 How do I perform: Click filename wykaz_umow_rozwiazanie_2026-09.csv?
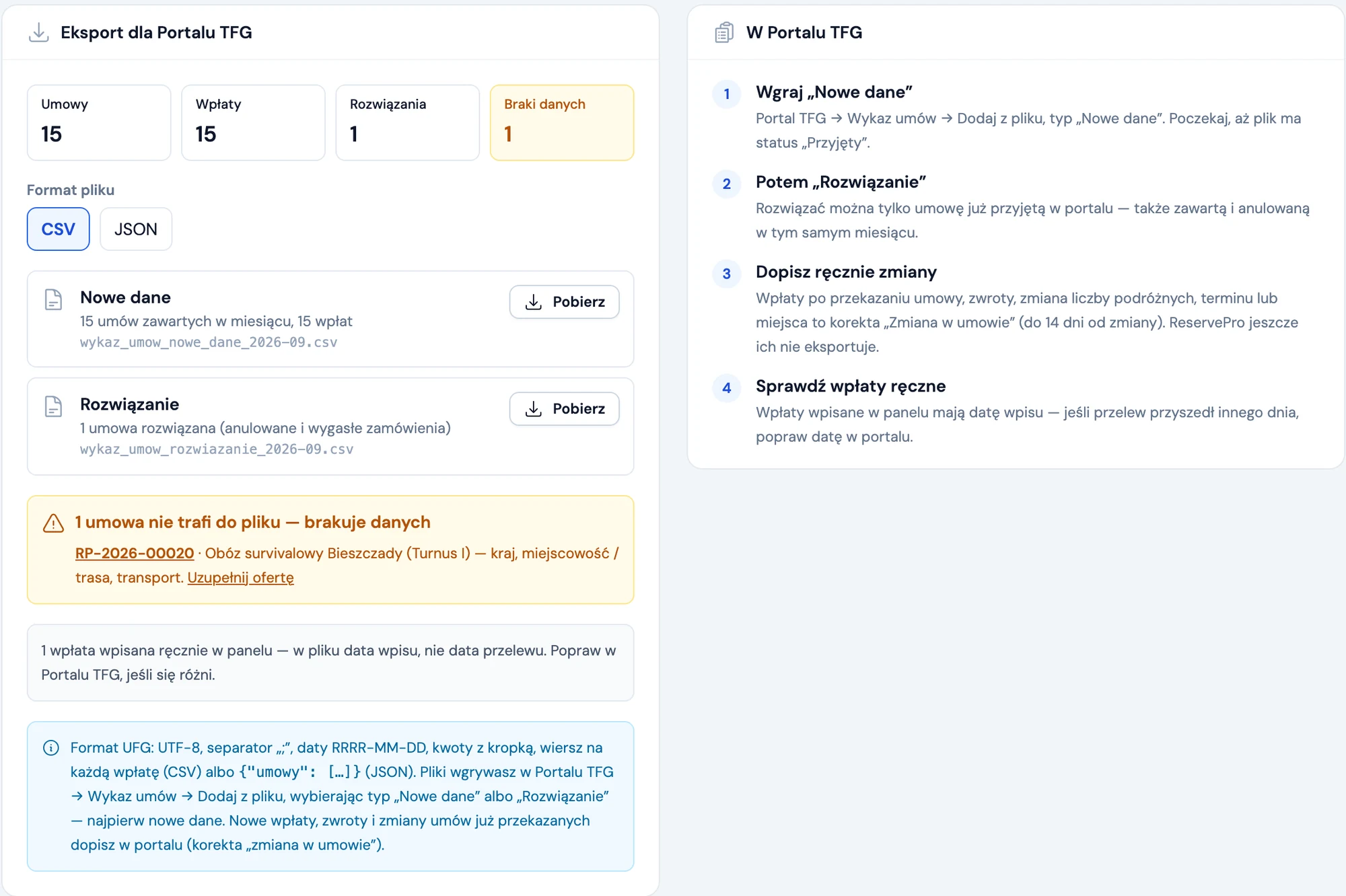click(x=217, y=449)
